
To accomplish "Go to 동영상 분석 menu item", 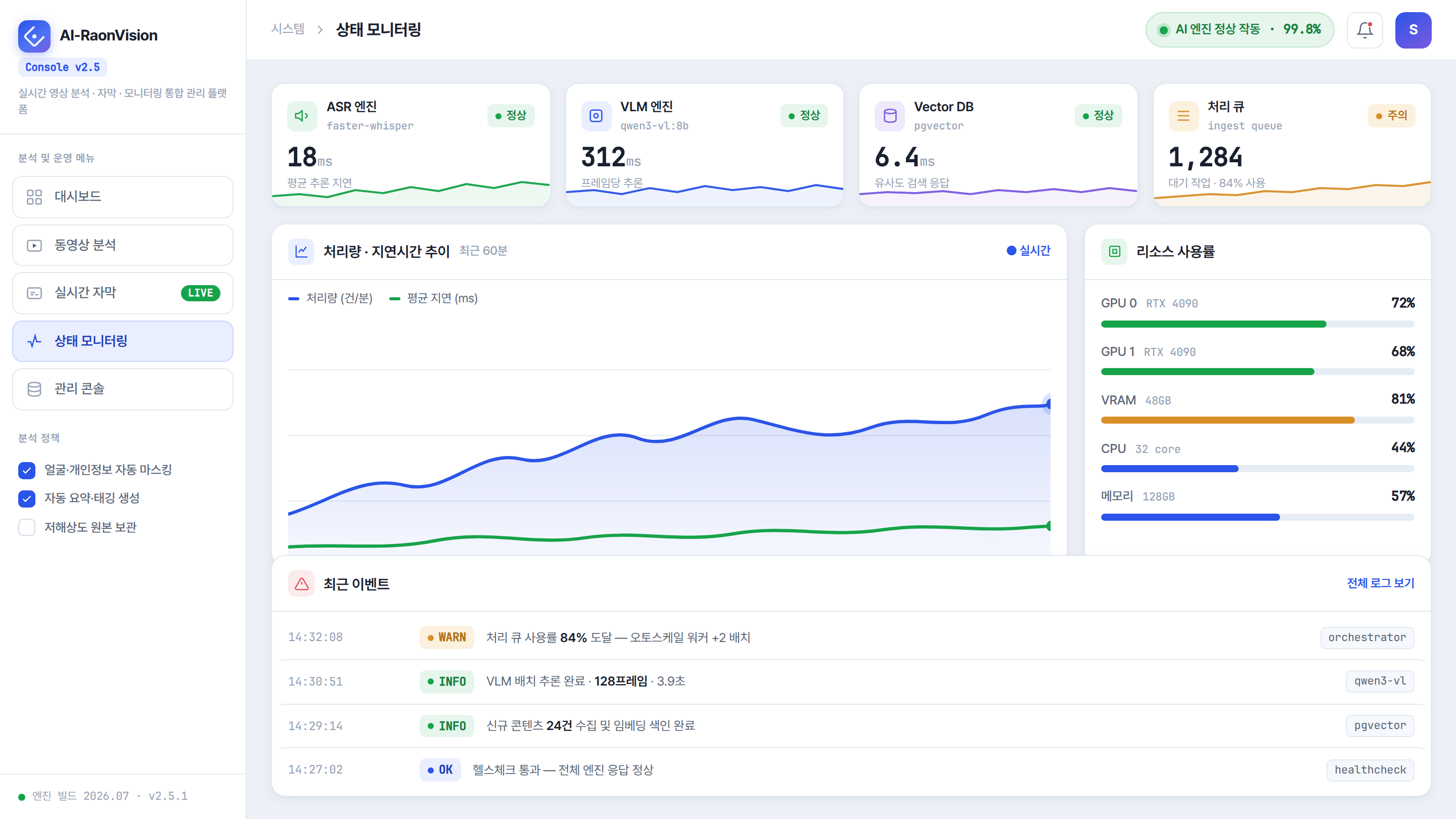I will coord(123,245).
